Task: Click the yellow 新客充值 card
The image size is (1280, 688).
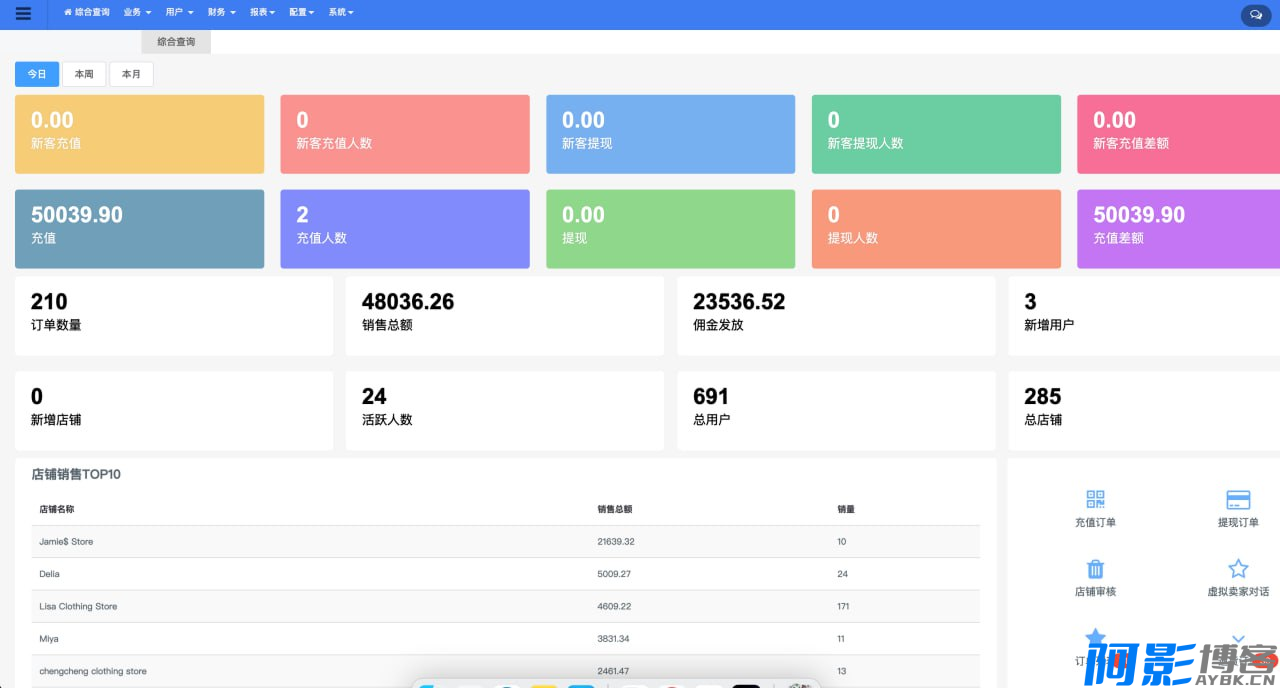Action: click(139, 134)
